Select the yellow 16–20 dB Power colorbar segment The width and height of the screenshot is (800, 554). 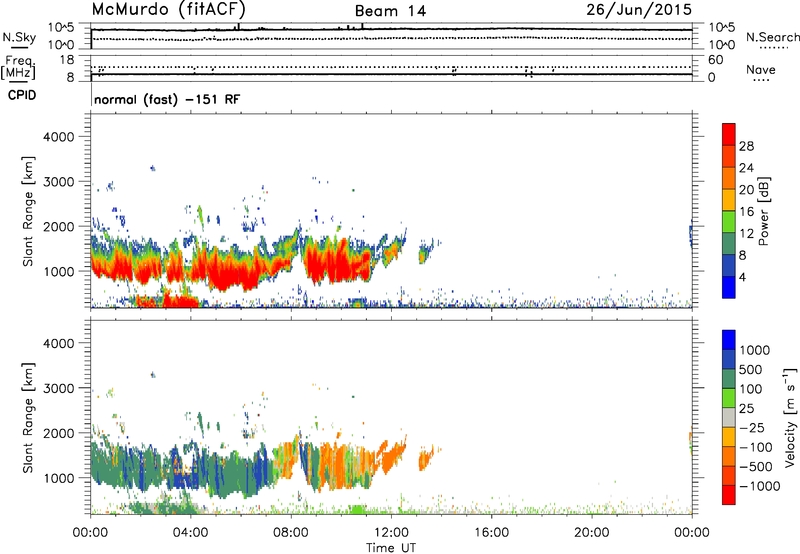coord(729,200)
